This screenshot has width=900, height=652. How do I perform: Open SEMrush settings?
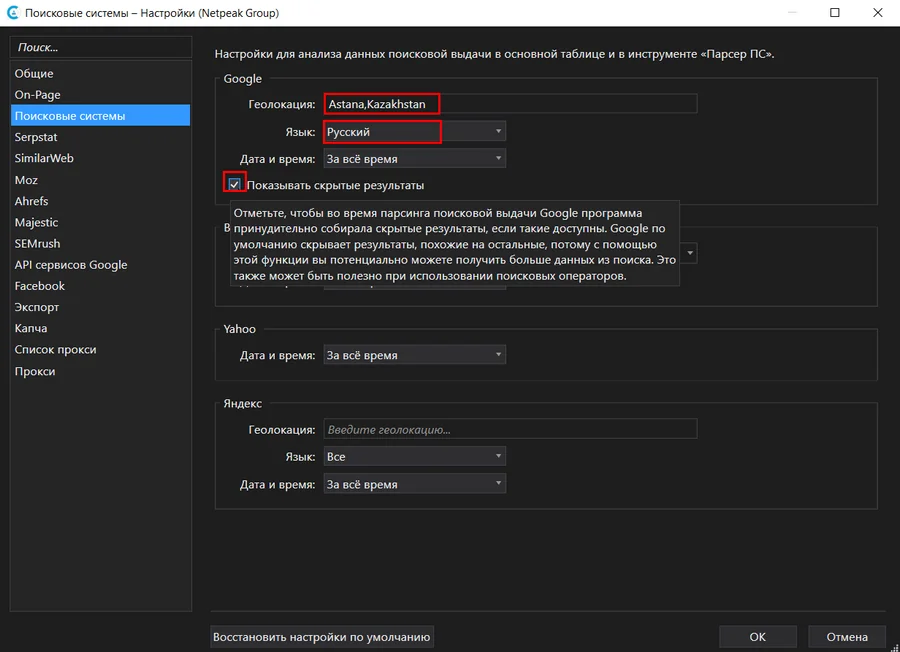(x=100, y=243)
